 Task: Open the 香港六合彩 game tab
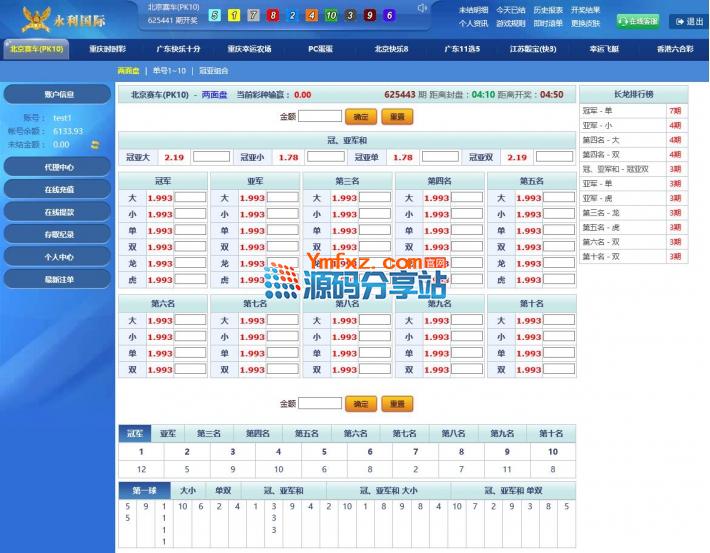pyautogui.click(x=673, y=48)
